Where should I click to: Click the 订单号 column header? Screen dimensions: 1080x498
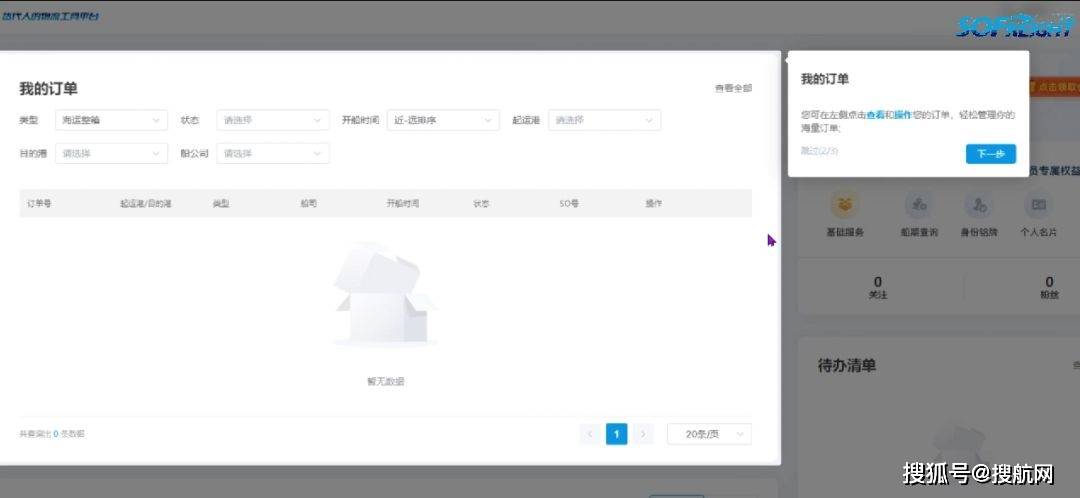point(39,203)
